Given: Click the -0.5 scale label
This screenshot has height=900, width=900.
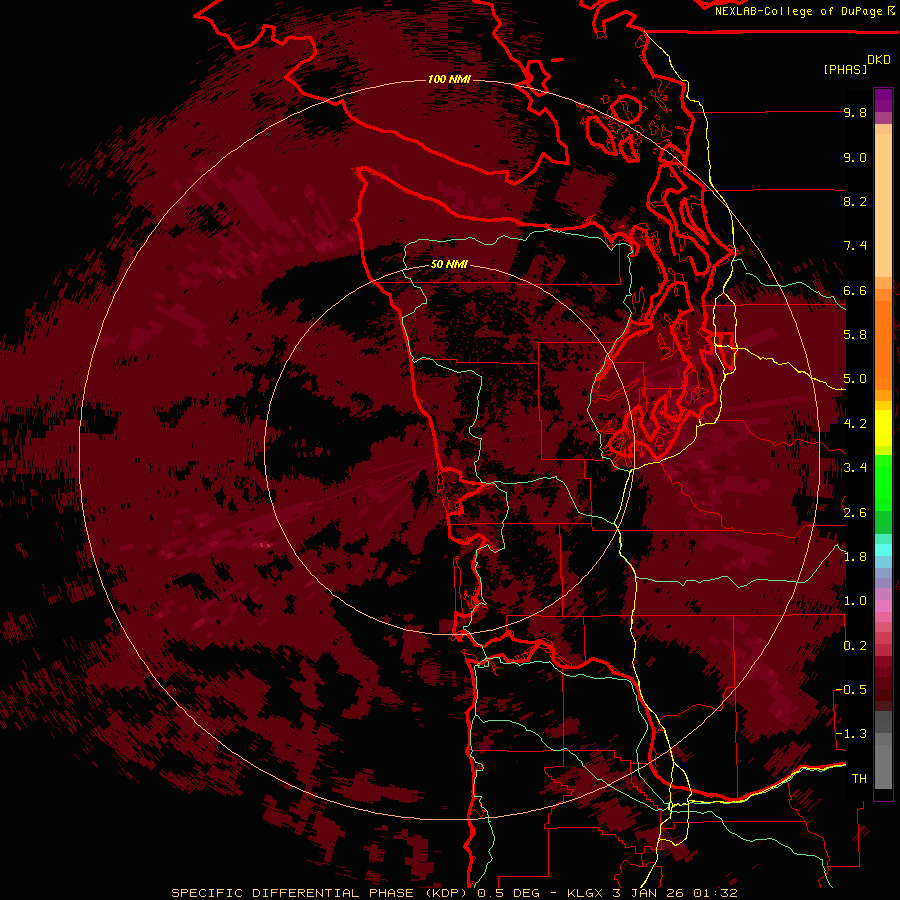Looking at the screenshot, I should [851, 690].
